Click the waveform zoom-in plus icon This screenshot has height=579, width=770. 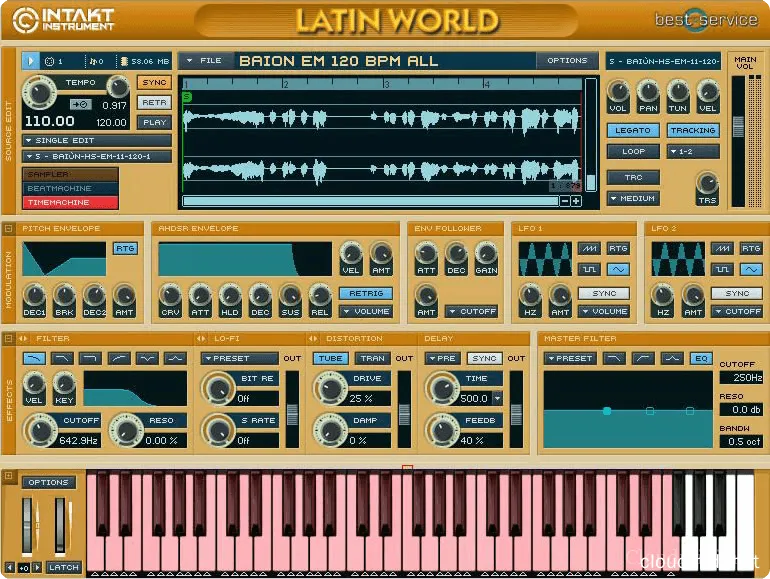(x=576, y=201)
